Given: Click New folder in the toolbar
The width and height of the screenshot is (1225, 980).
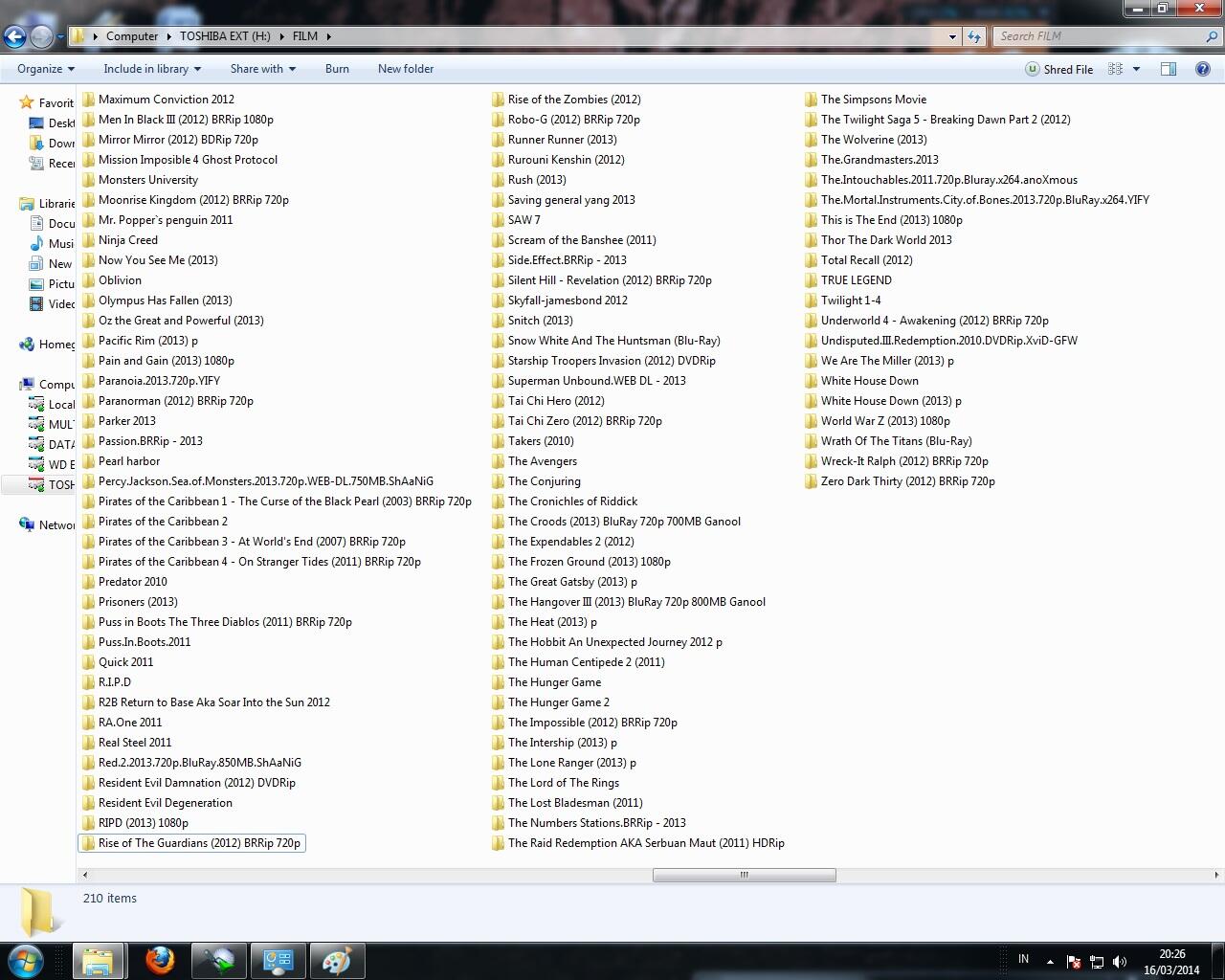Looking at the screenshot, I should coord(406,69).
